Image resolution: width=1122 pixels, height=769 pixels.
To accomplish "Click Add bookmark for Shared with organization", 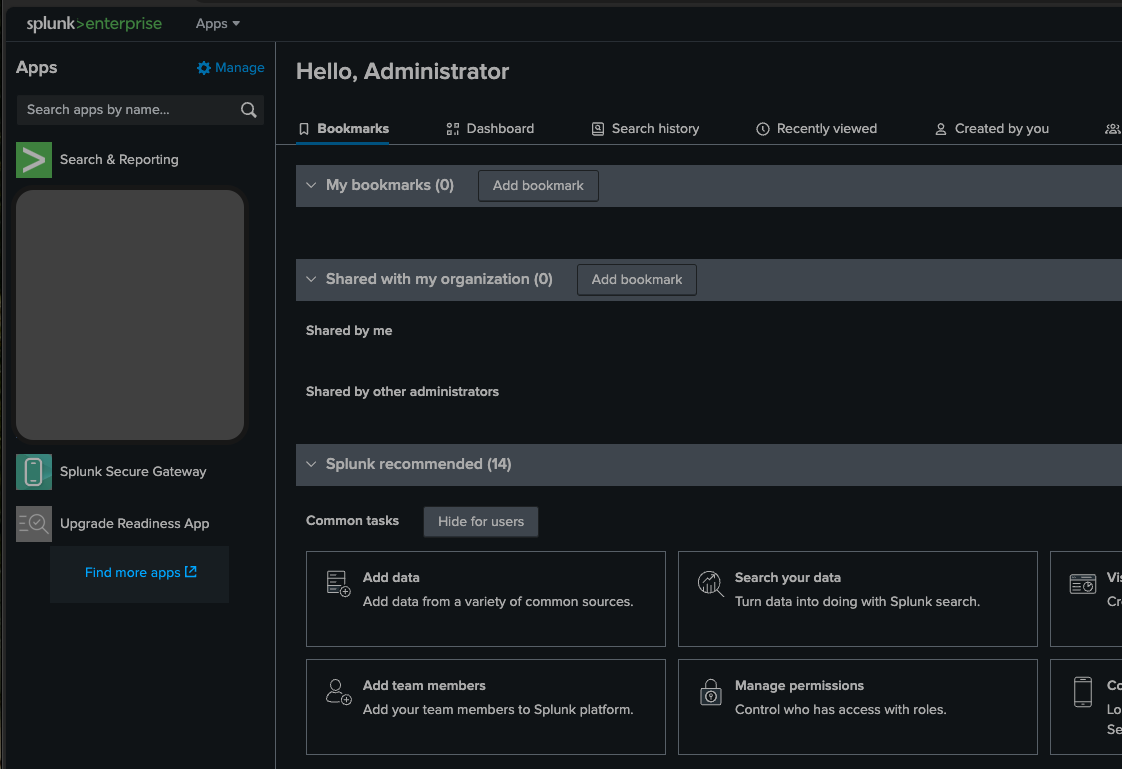I will [x=637, y=280].
